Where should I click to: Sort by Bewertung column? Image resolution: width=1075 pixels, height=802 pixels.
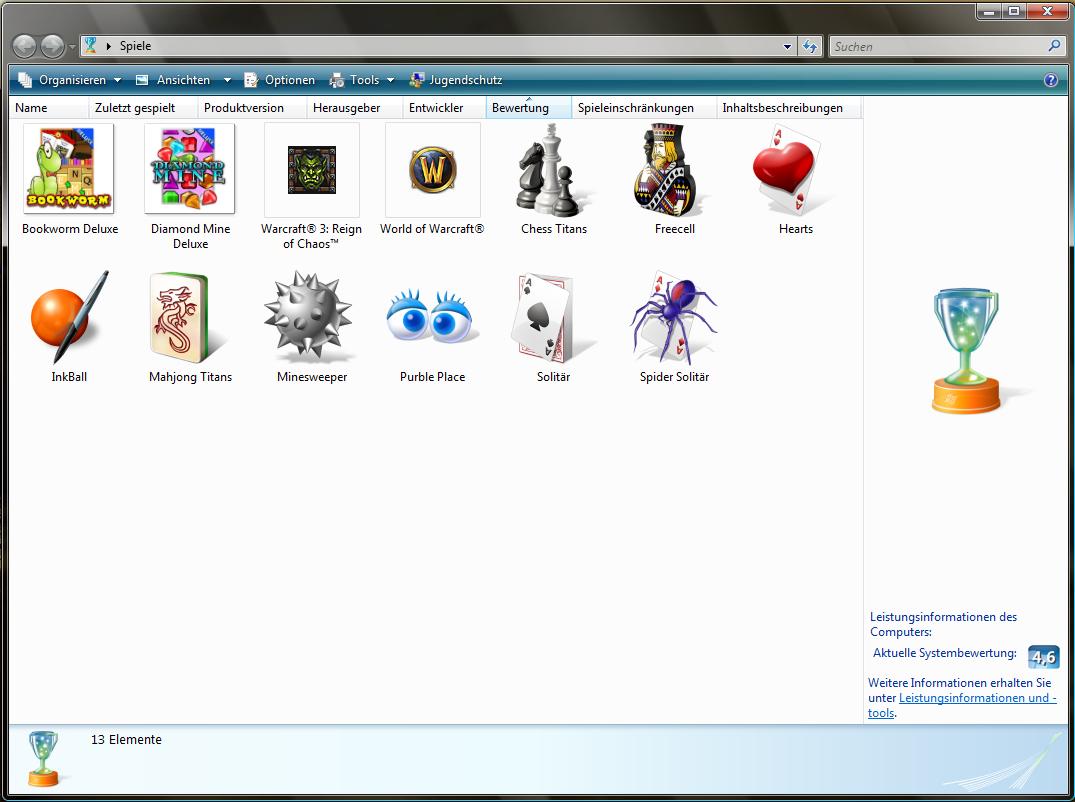click(x=529, y=108)
